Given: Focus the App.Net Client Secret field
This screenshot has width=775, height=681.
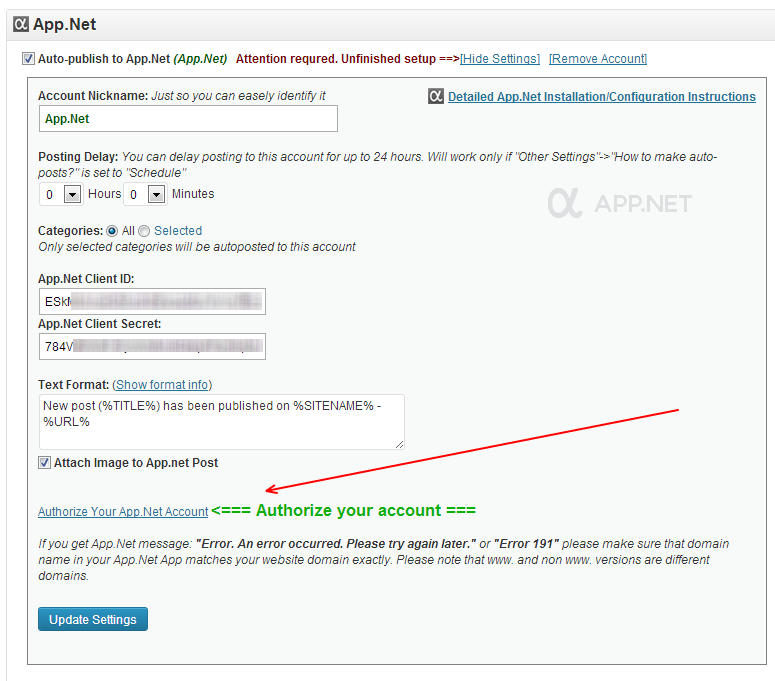Looking at the screenshot, I should tap(152, 346).
